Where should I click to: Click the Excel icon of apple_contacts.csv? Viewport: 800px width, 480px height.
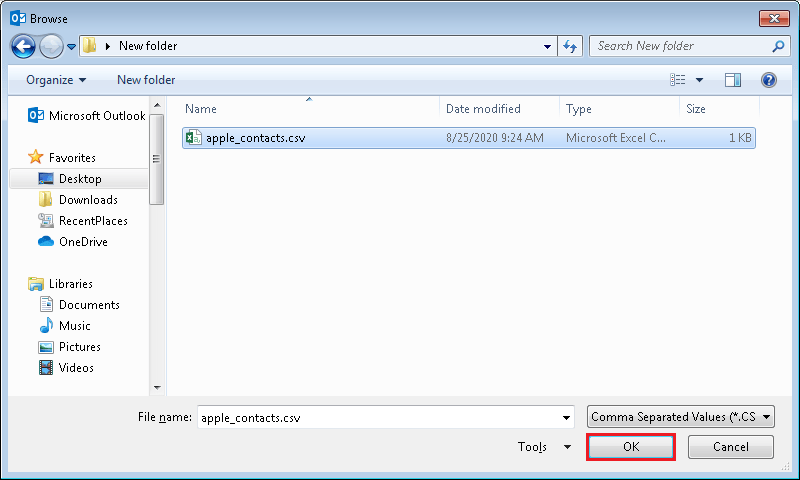pyautogui.click(x=193, y=138)
